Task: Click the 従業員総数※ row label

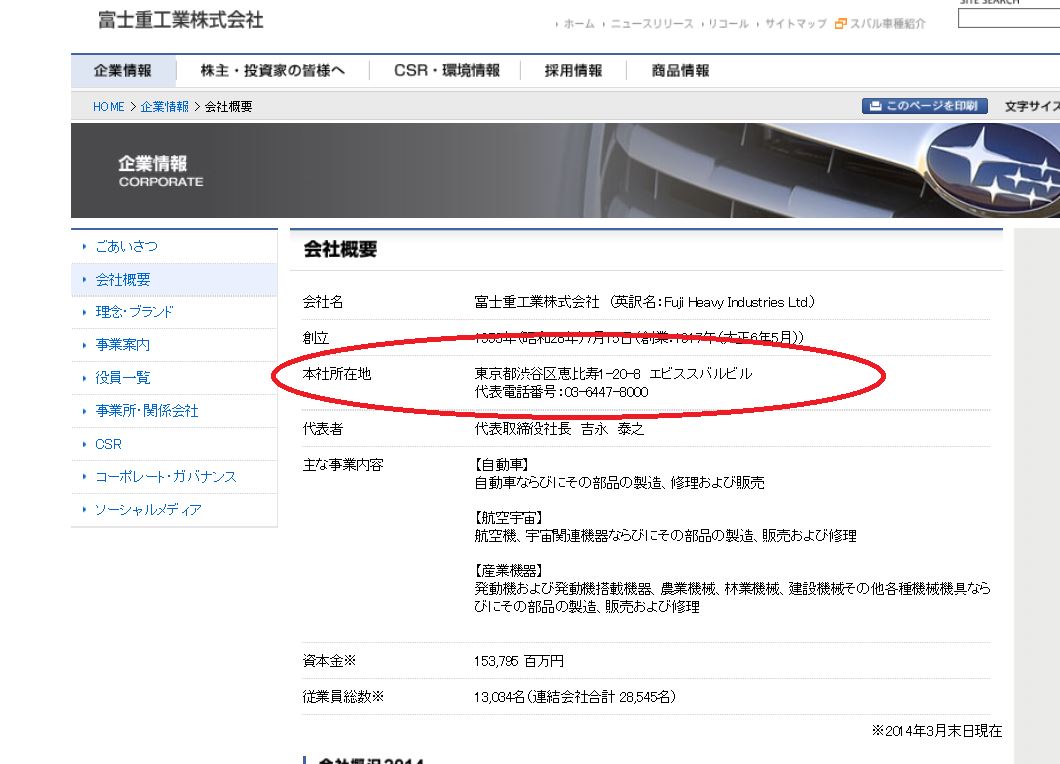Action: coord(343,696)
